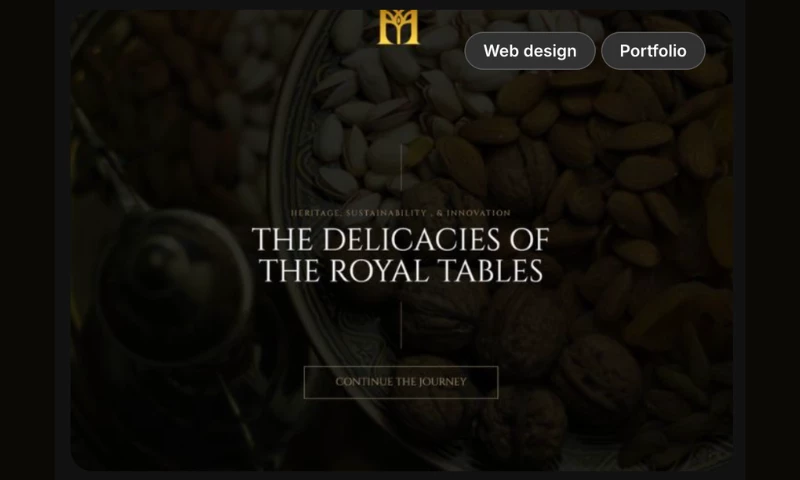800x480 pixels.
Task: Click the vertical divider line below the headline
Action: 402,325
